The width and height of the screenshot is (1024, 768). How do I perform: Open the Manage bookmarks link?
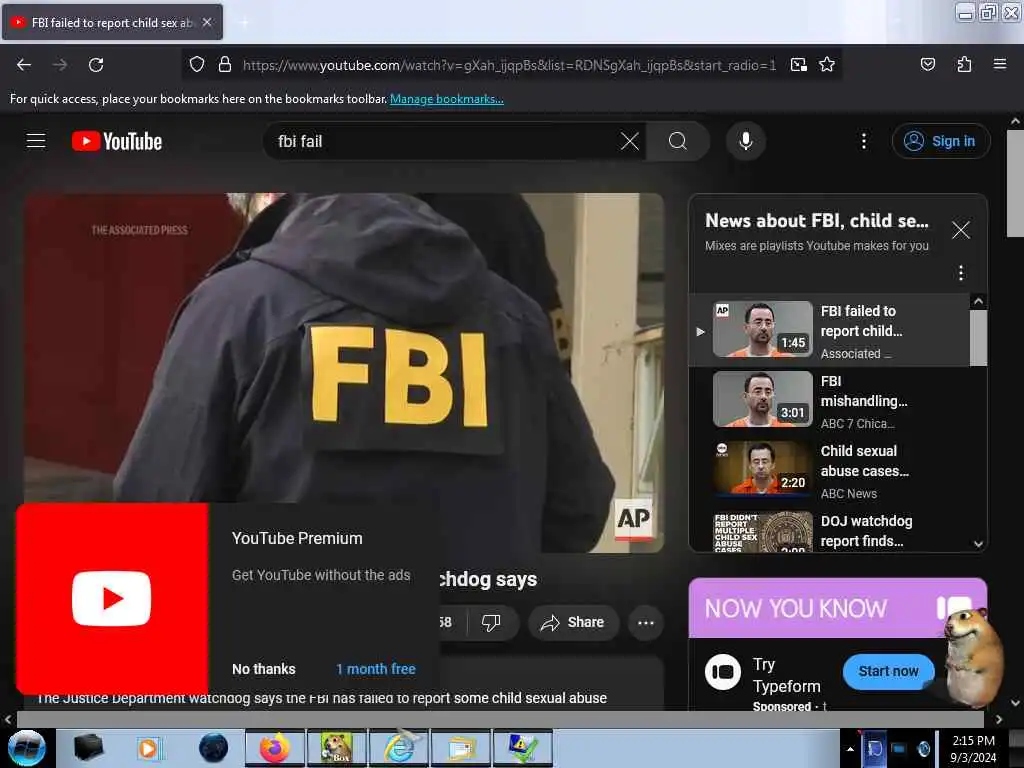pos(446,99)
